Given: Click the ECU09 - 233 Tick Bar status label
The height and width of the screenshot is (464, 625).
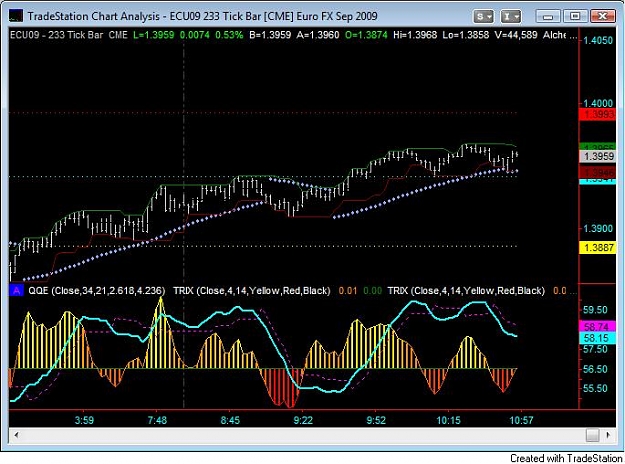Looking at the screenshot, I should (56, 35).
